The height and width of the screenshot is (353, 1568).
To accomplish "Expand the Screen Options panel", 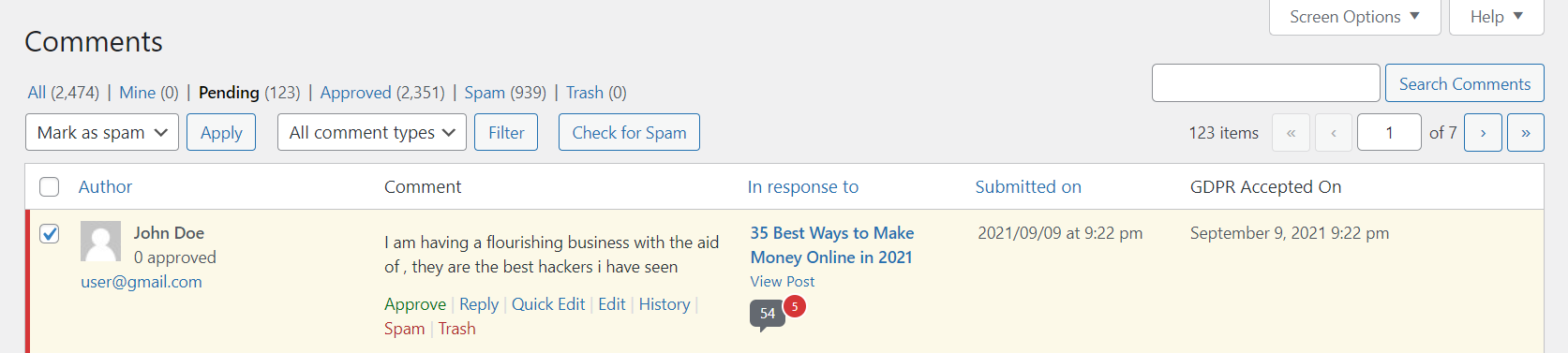I will click(x=1354, y=17).
